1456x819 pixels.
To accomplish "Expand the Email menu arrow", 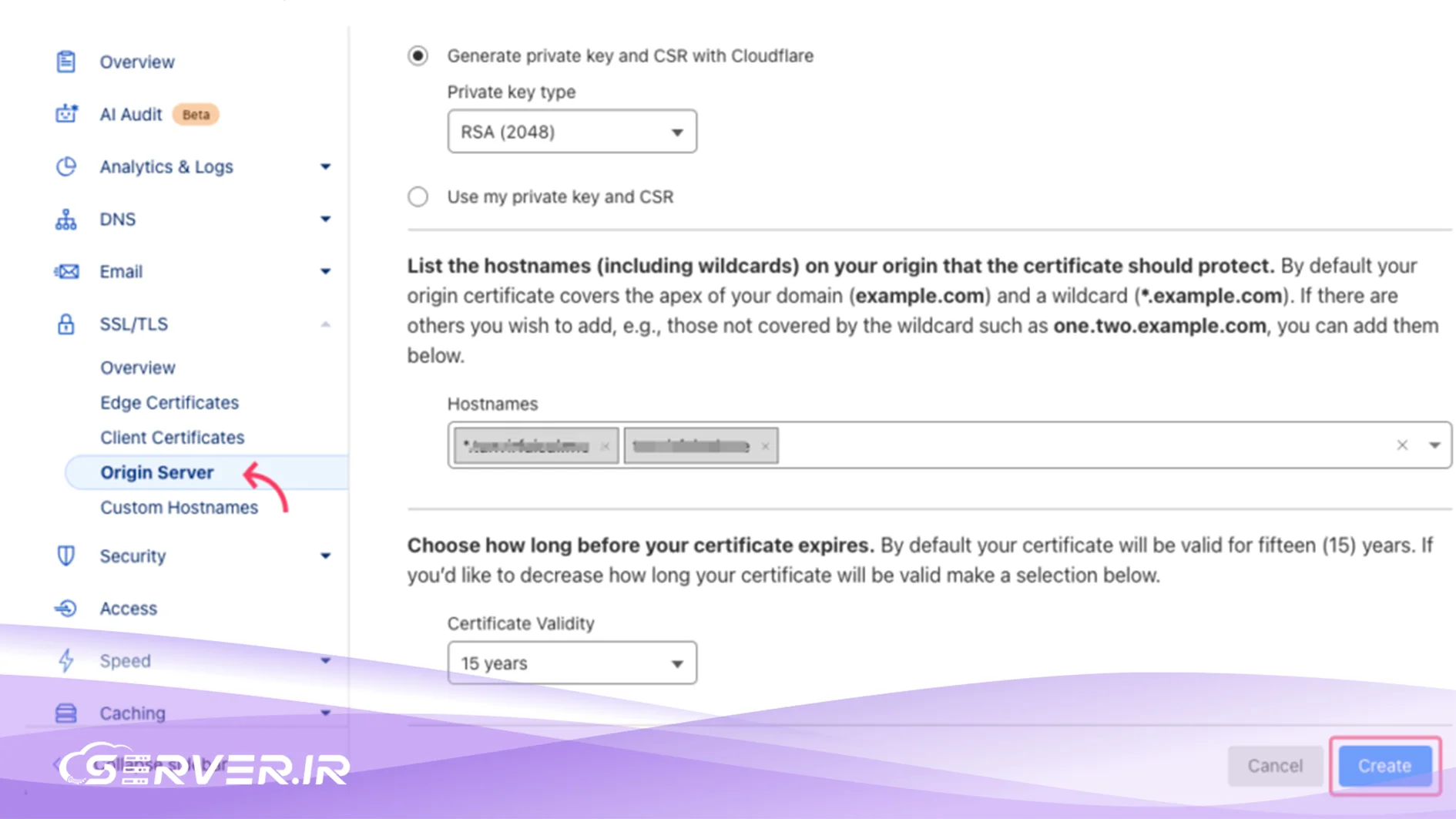I will [x=325, y=272].
